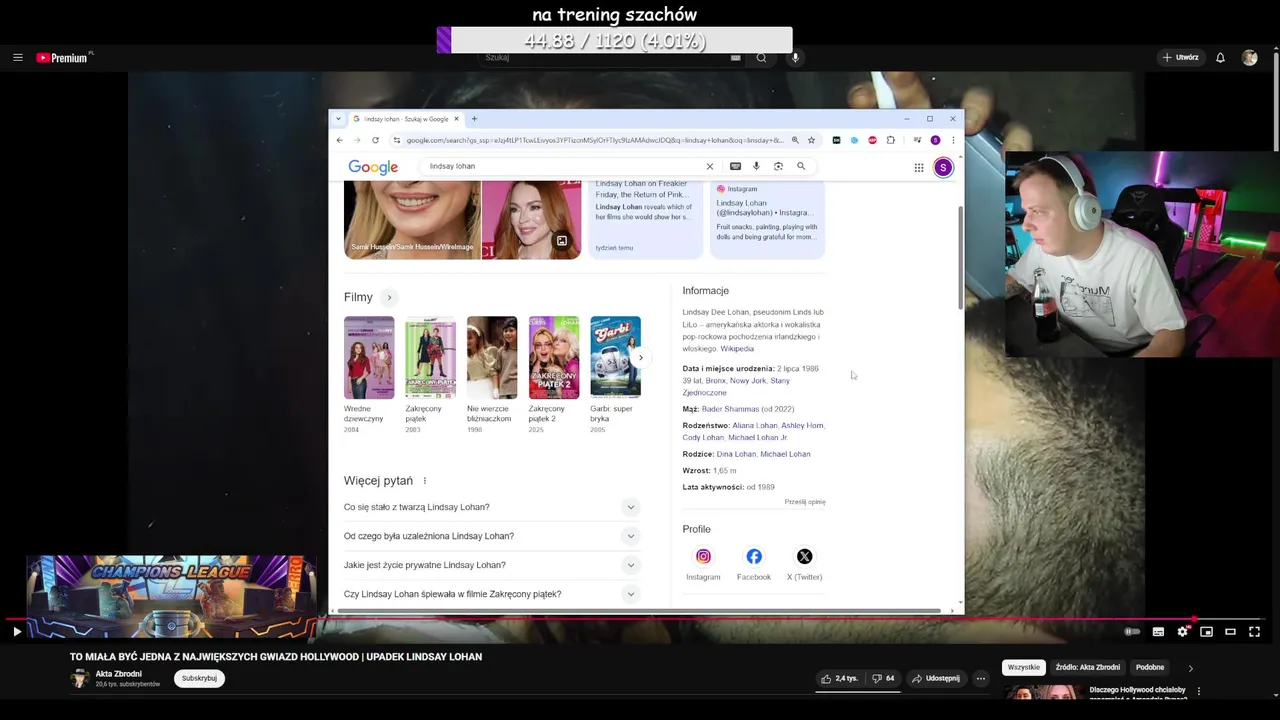Show more filter chips with right arrow

[x=1190, y=668]
